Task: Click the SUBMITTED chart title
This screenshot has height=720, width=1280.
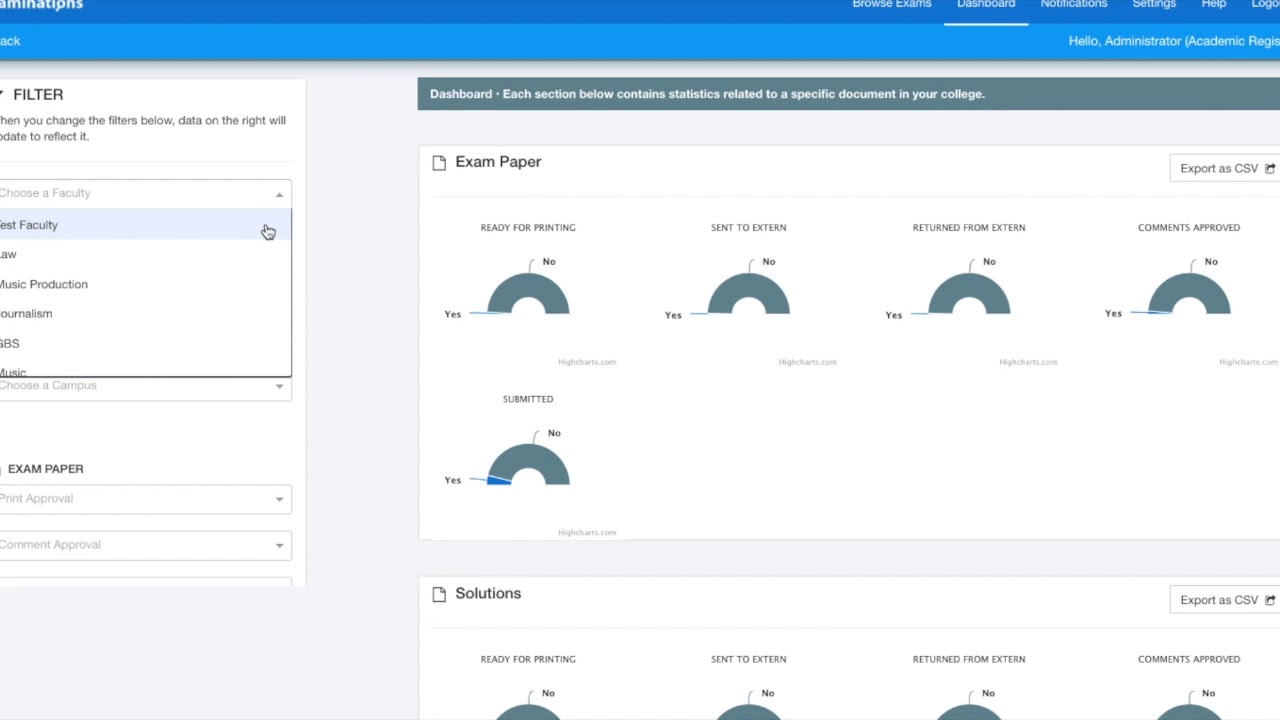Action: click(x=528, y=399)
